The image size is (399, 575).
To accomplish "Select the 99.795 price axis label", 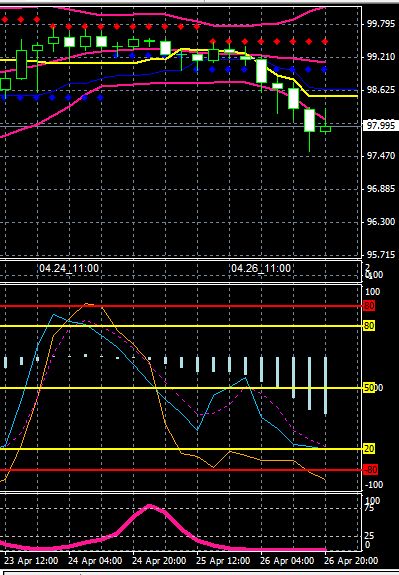I will point(381,25).
